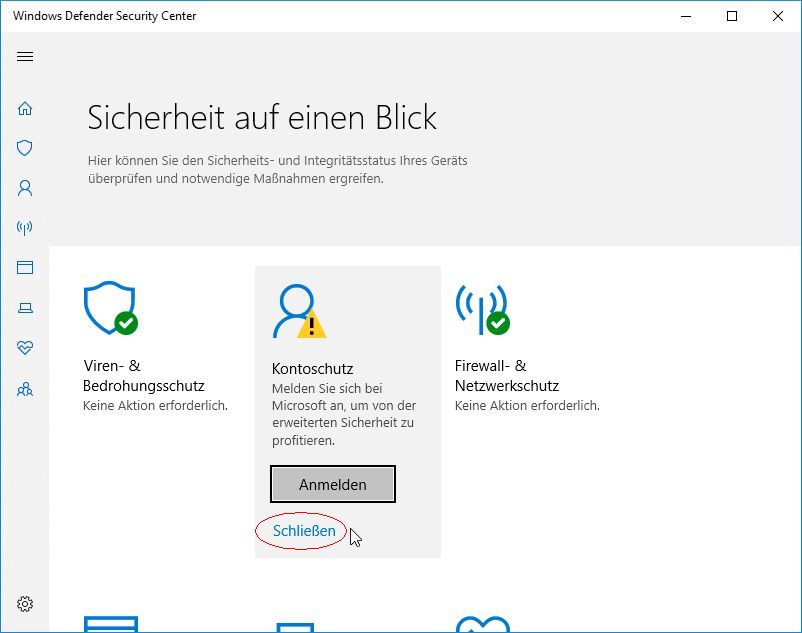Viewport: 802px width, 633px height.
Task: Open sidebar Family options people icon
Action: pyautogui.click(x=25, y=390)
